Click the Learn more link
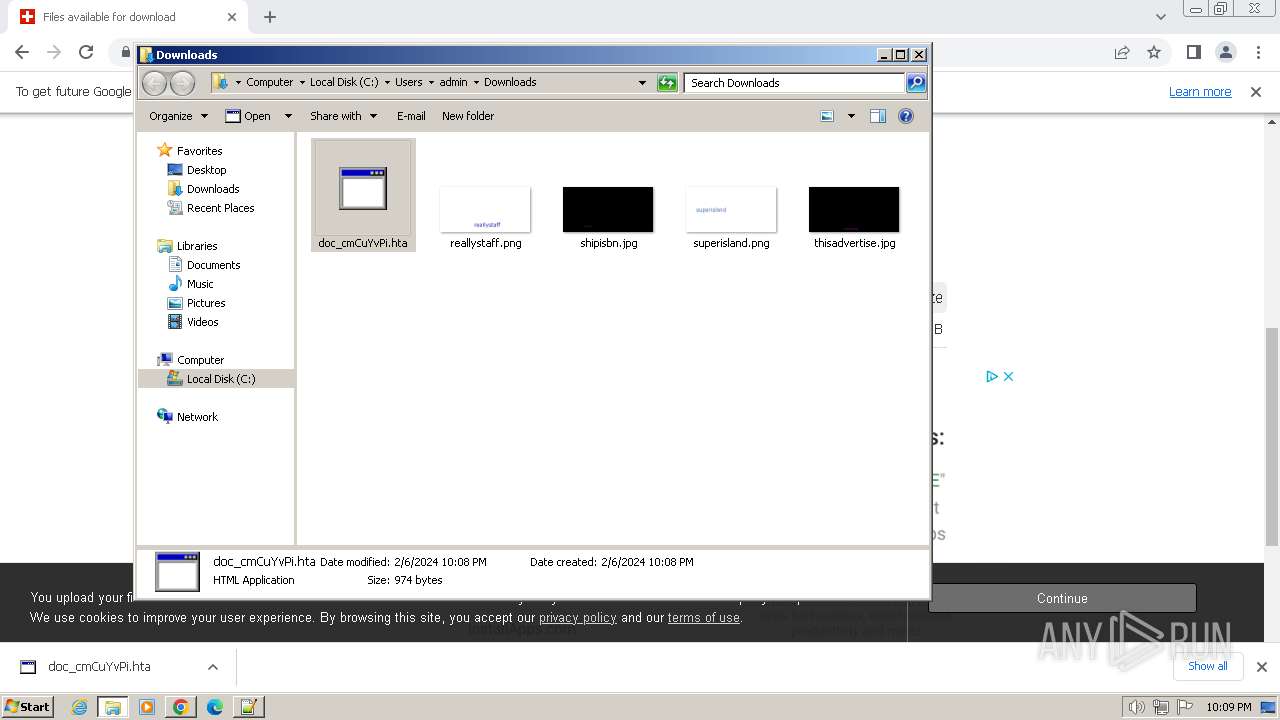This screenshot has height=720, width=1280. pyautogui.click(x=1200, y=92)
